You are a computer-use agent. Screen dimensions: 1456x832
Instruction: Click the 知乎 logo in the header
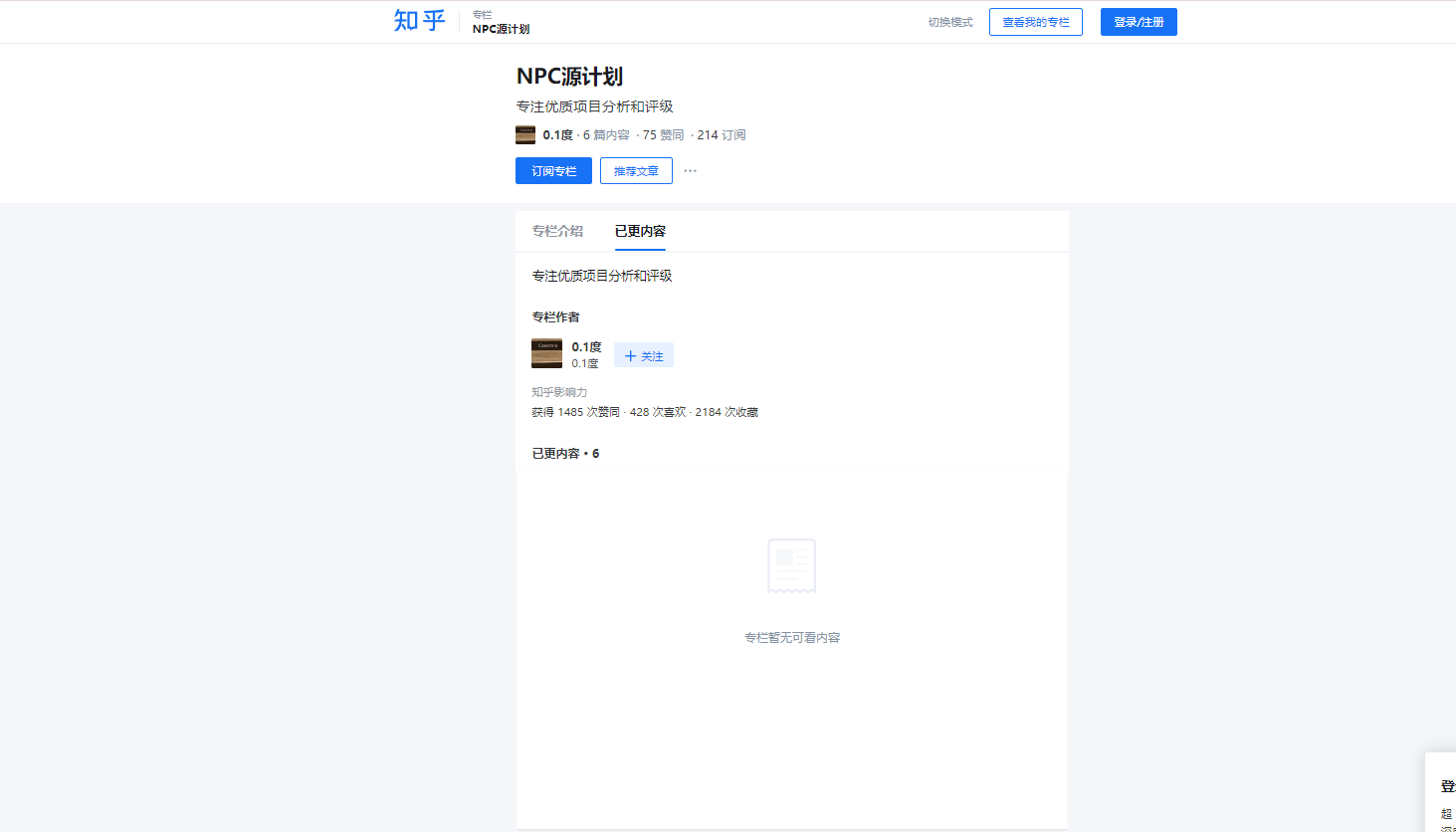[418, 21]
